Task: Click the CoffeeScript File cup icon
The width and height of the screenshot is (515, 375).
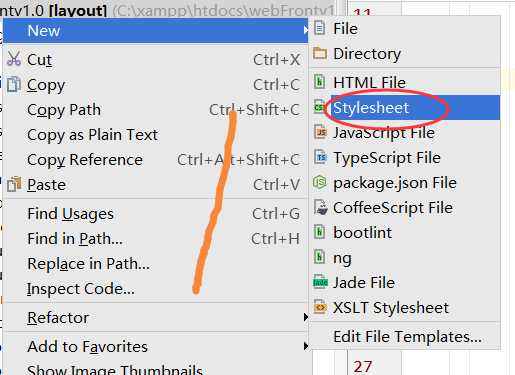Action: (x=321, y=207)
